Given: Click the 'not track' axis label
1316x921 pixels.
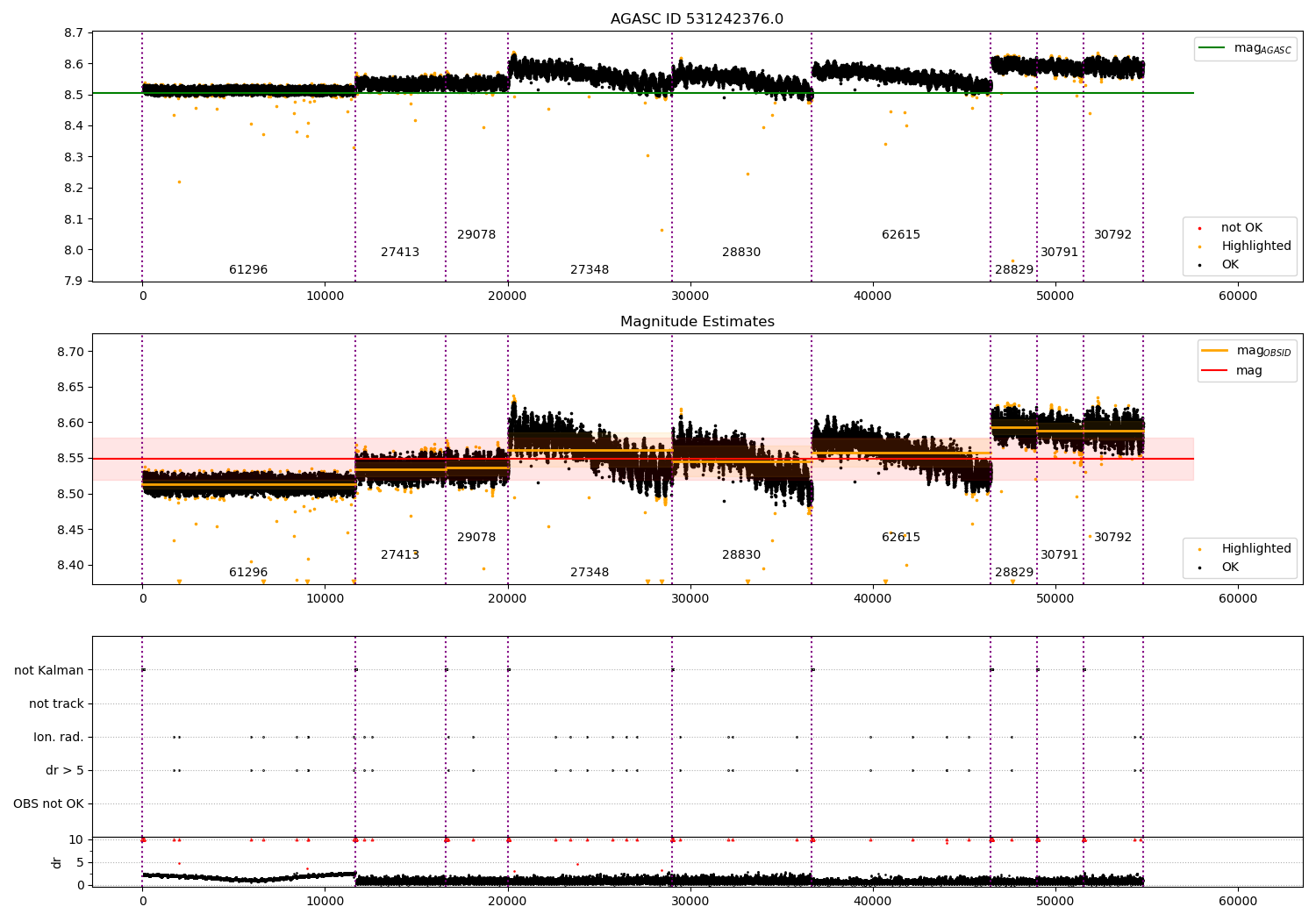Looking at the screenshot, I should pos(56,703).
